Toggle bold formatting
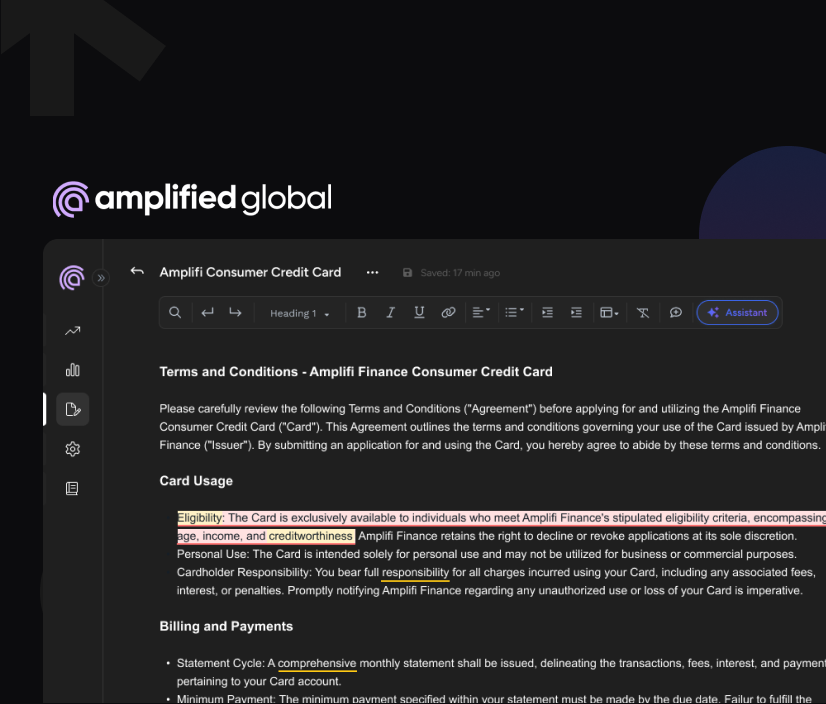 [x=361, y=312]
